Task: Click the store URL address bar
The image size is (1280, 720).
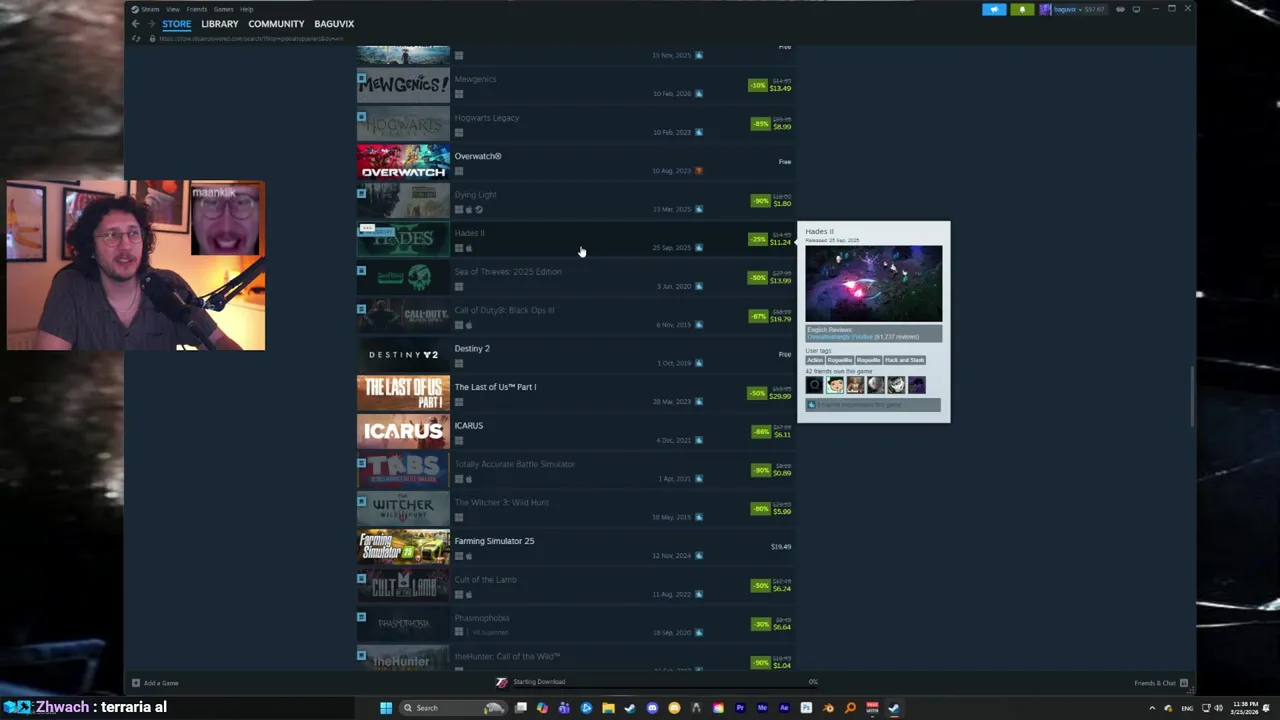Action: point(251,39)
